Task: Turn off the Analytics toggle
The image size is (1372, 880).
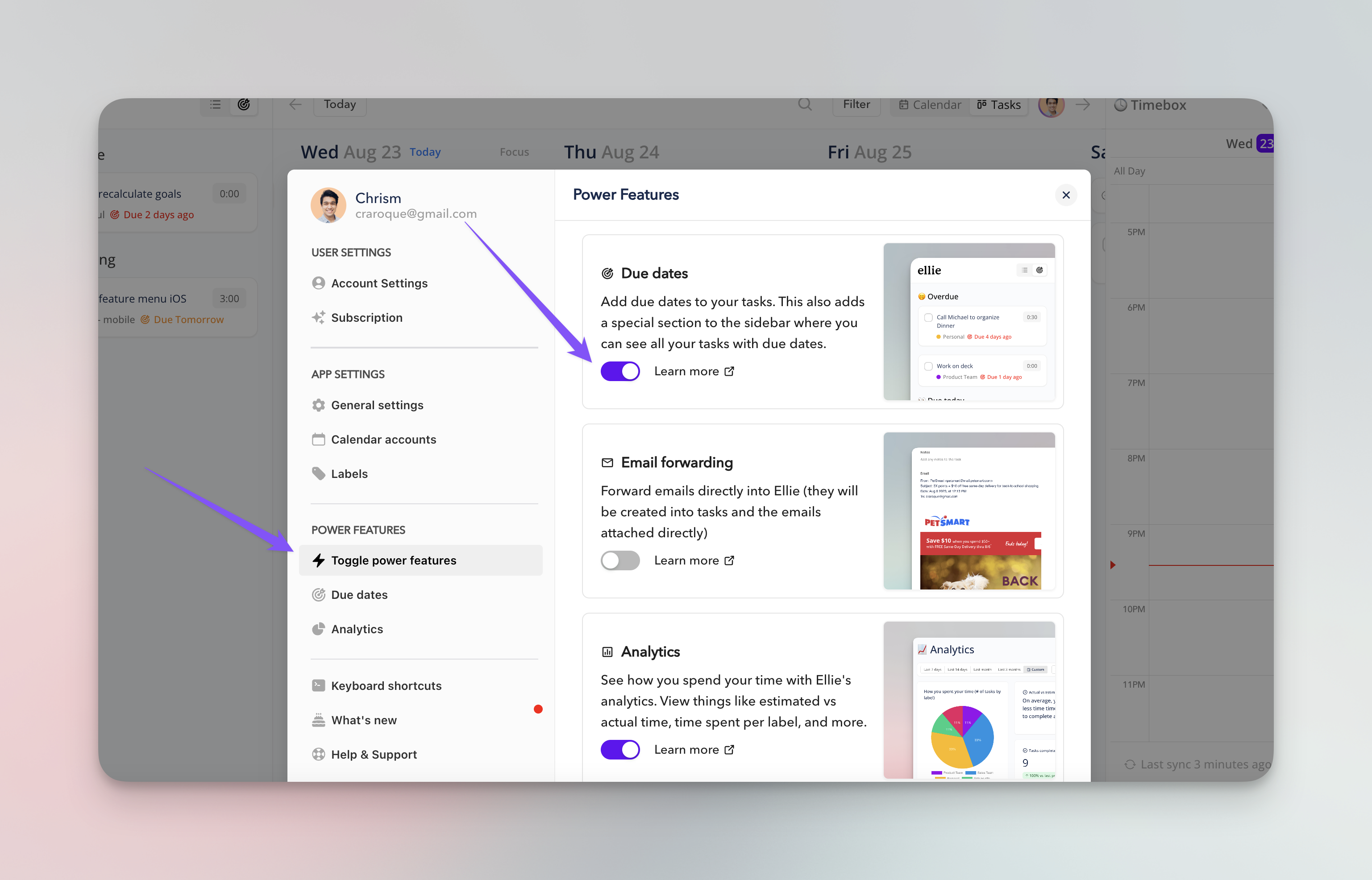Action: (x=620, y=750)
